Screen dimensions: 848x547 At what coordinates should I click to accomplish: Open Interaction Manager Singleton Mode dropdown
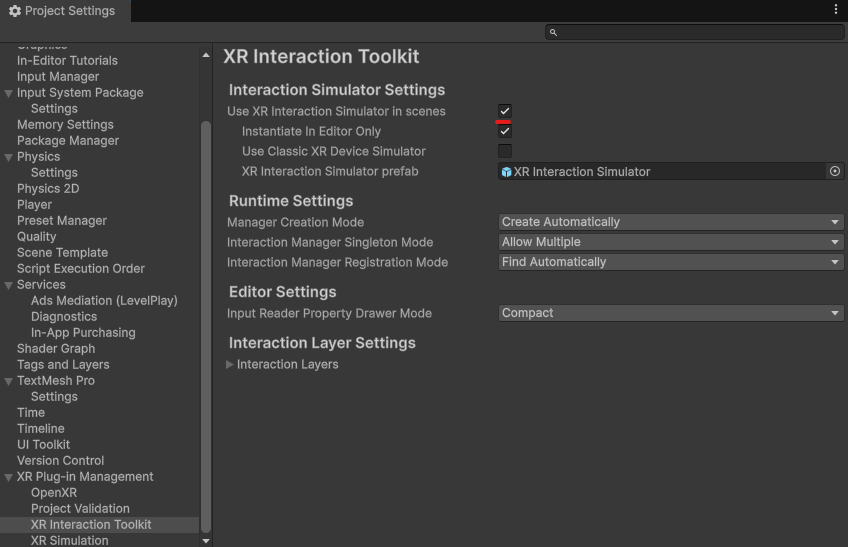click(671, 242)
